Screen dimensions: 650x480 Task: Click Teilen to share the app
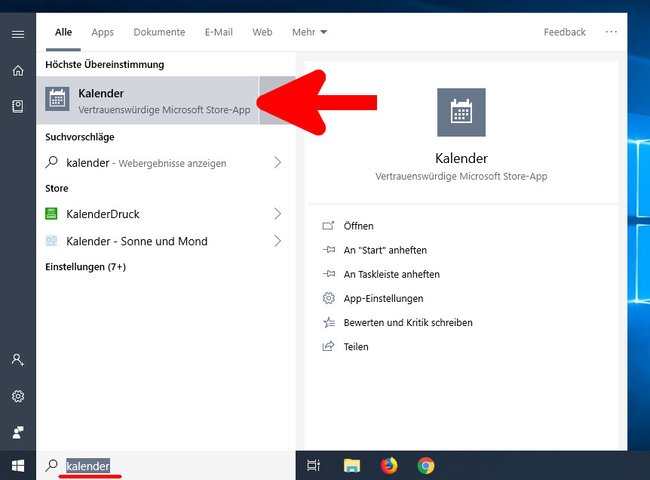pyautogui.click(x=356, y=347)
